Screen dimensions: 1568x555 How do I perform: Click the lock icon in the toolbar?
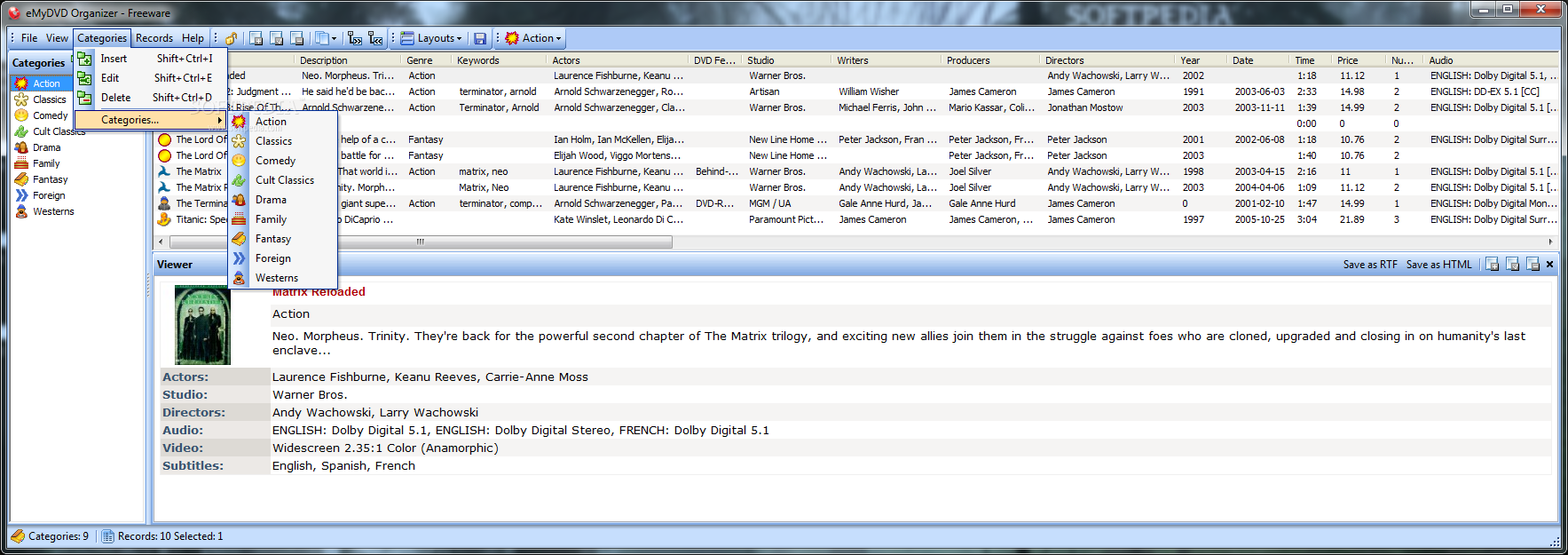232,38
